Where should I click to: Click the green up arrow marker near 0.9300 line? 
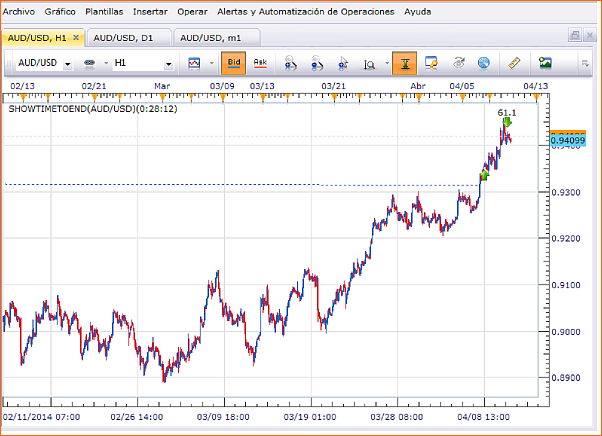coord(485,176)
